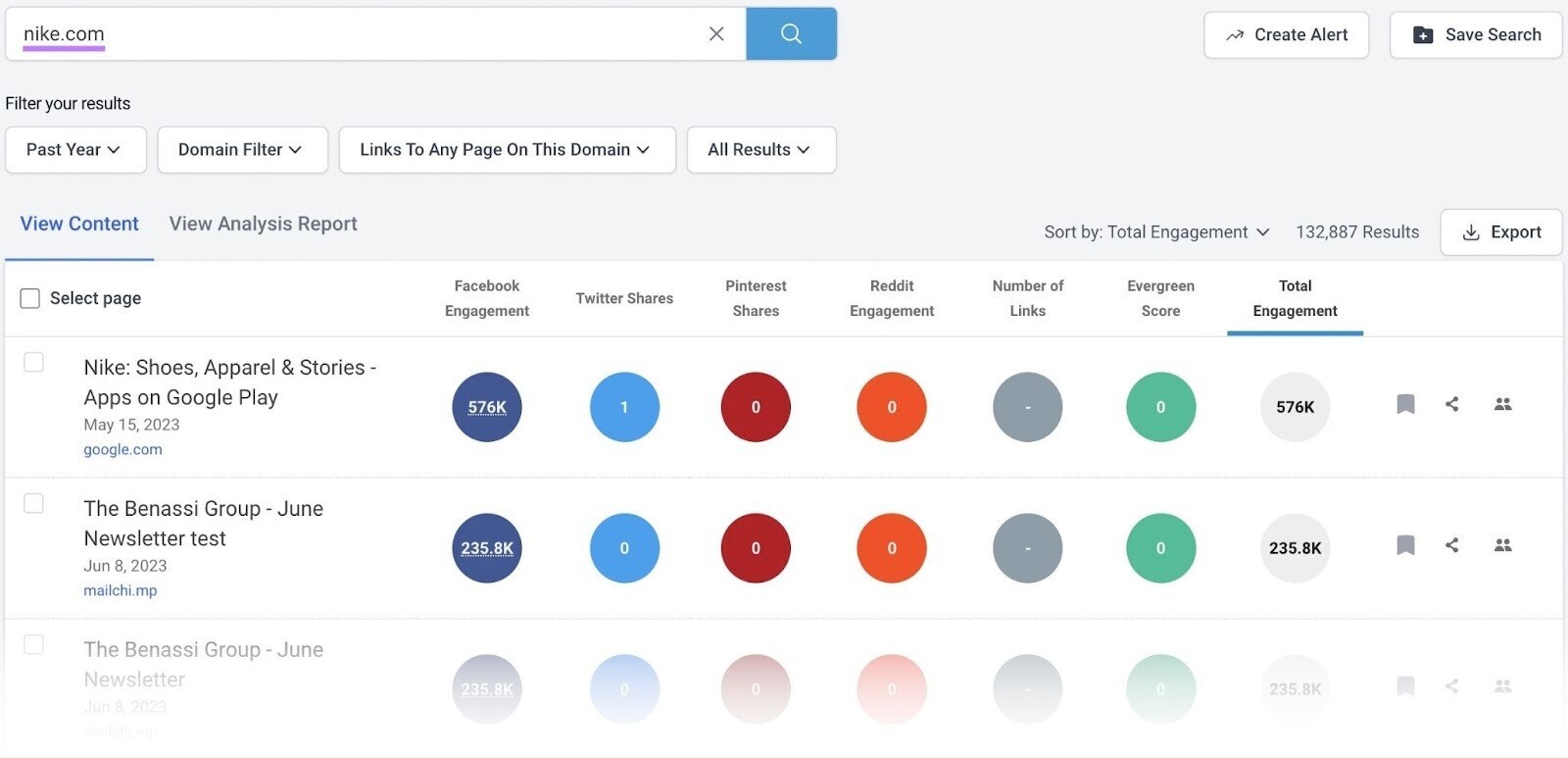Click Twitter shares circle in Nike row

click(x=624, y=407)
